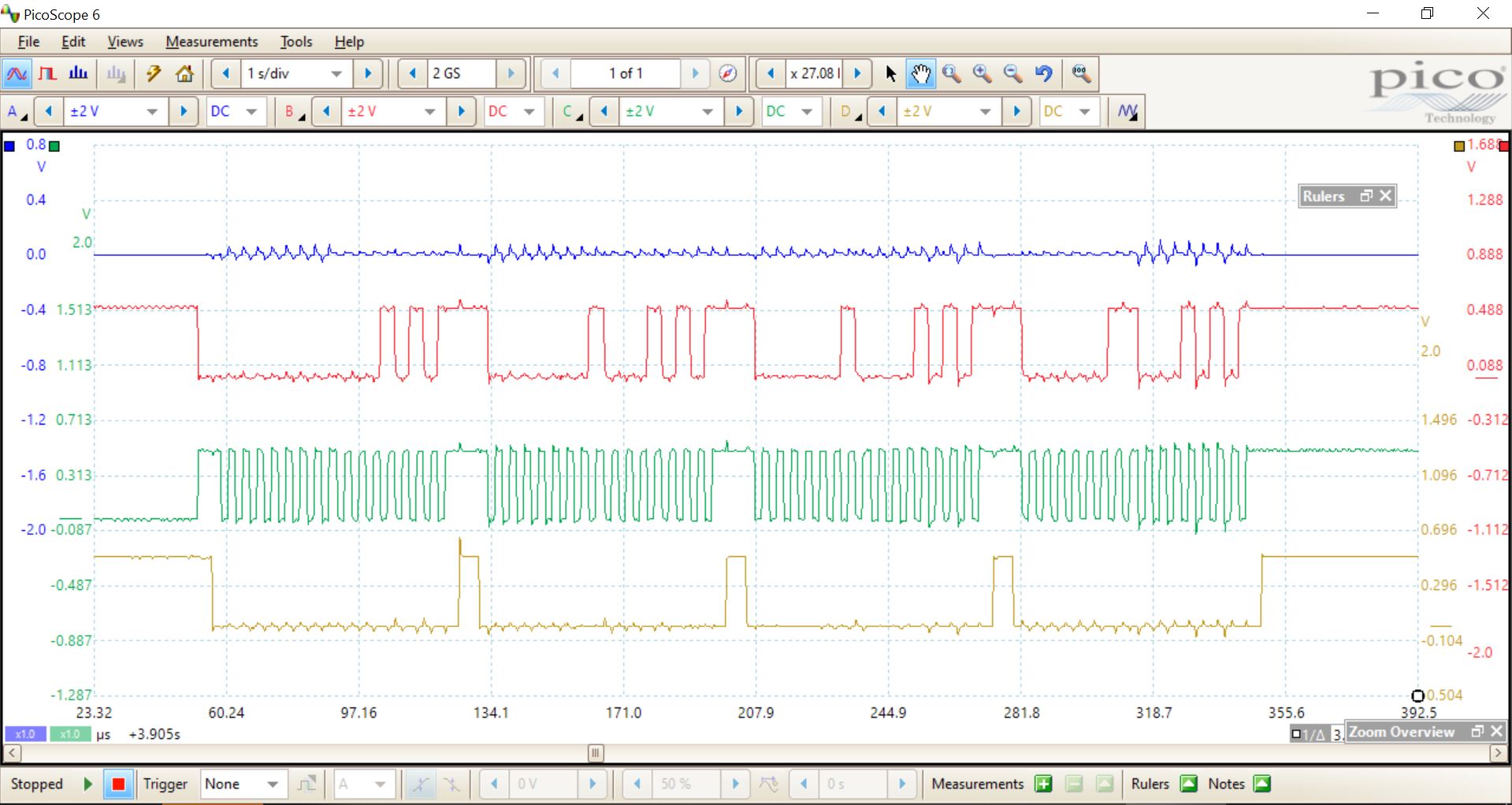
Task: Select the Hand scroll tool
Action: [x=920, y=74]
